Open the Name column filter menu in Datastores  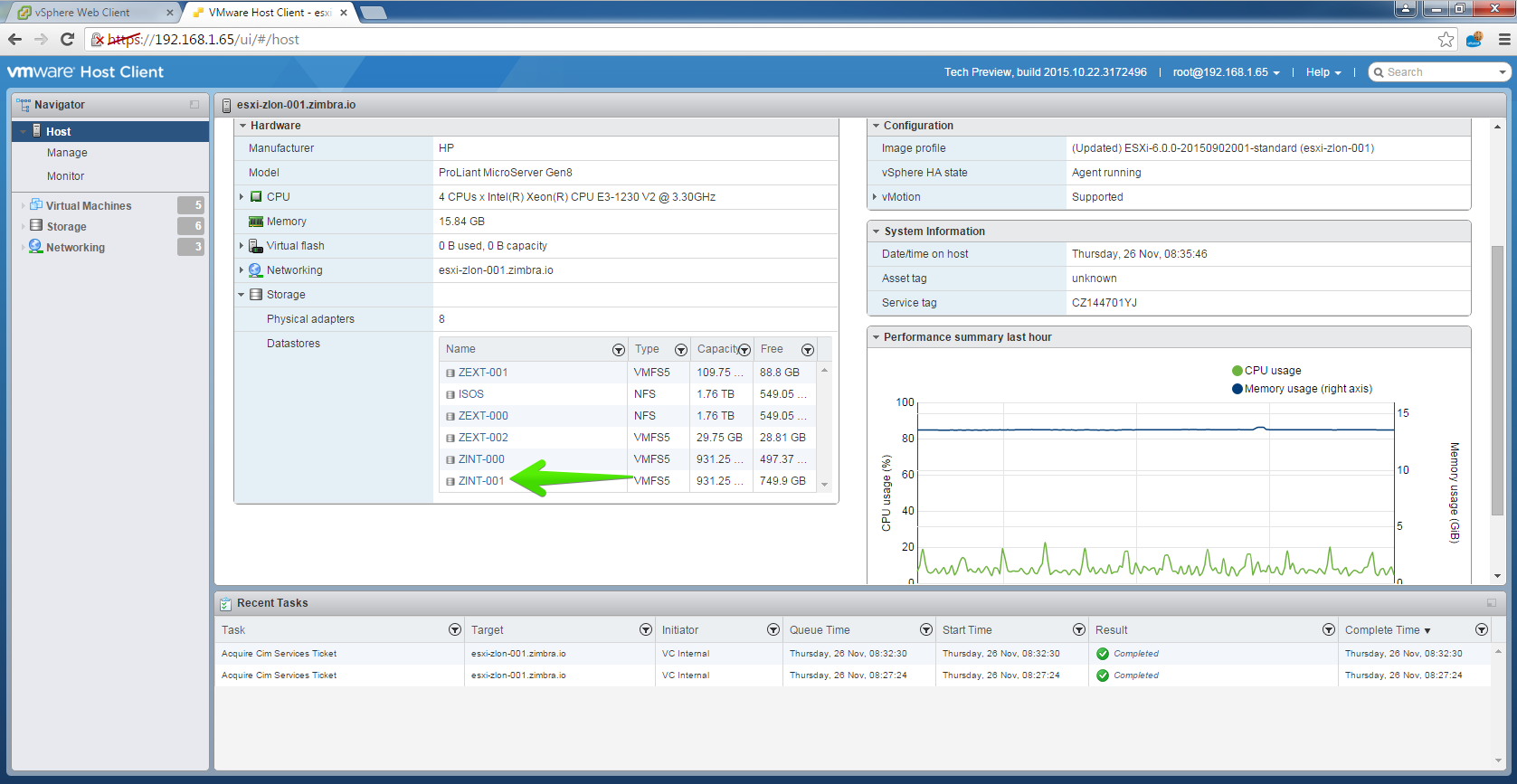[x=619, y=350]
